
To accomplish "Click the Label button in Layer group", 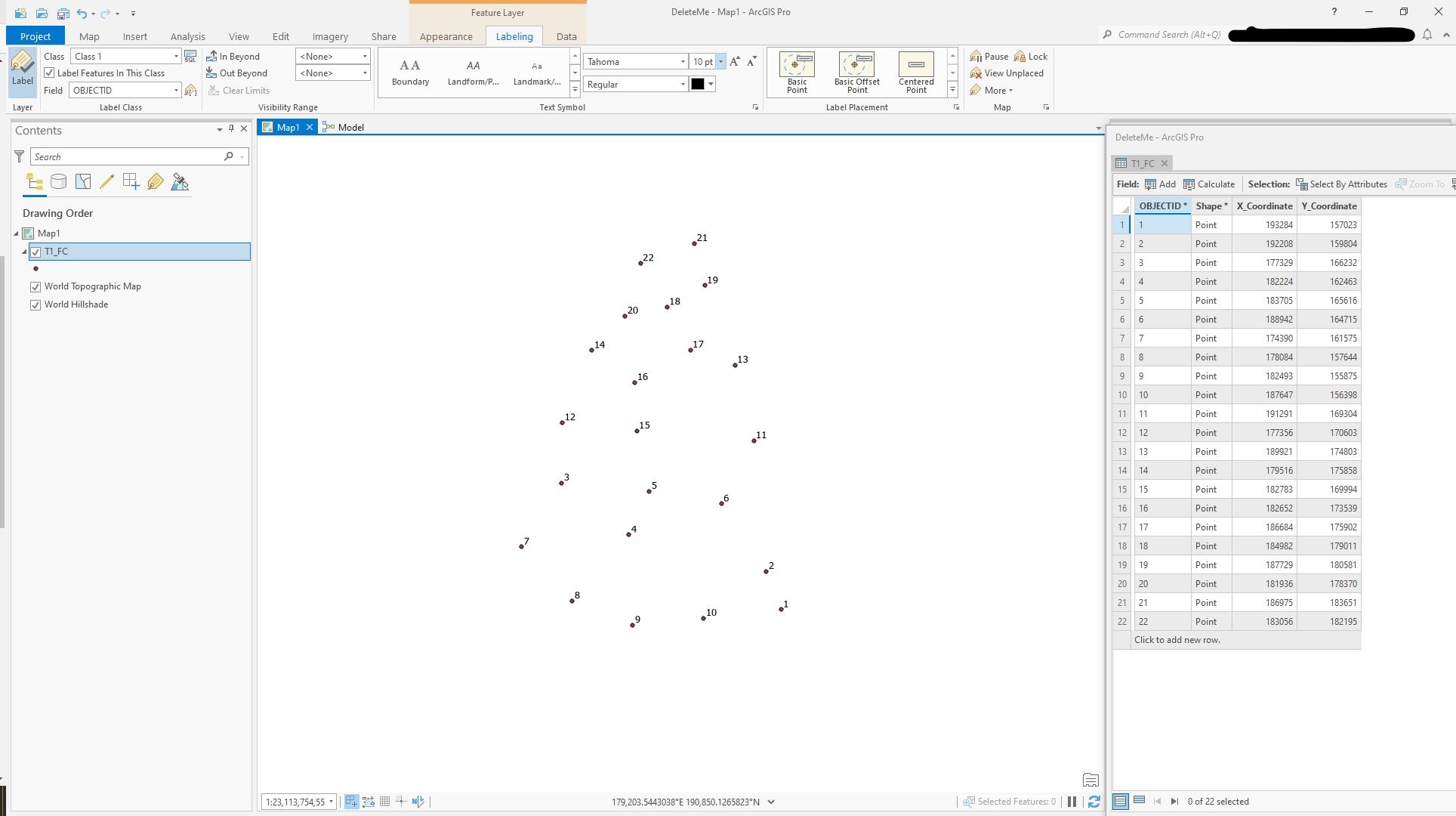I will click(23, 69).
